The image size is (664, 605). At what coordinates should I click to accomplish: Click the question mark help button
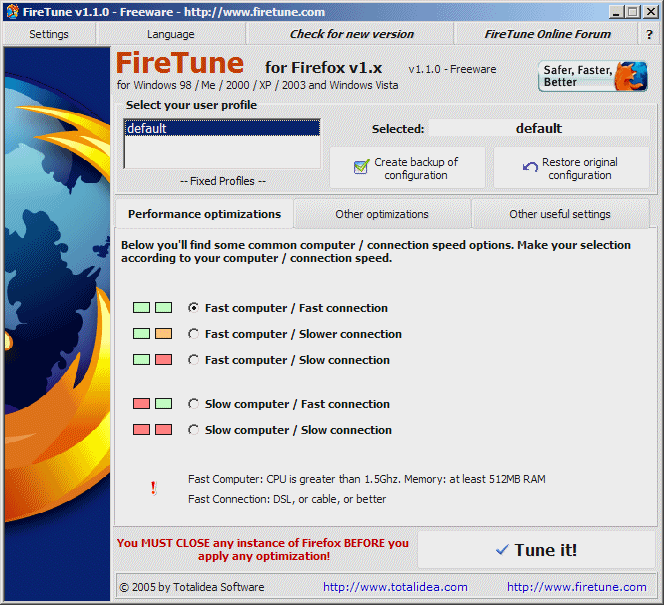[649, 34]
